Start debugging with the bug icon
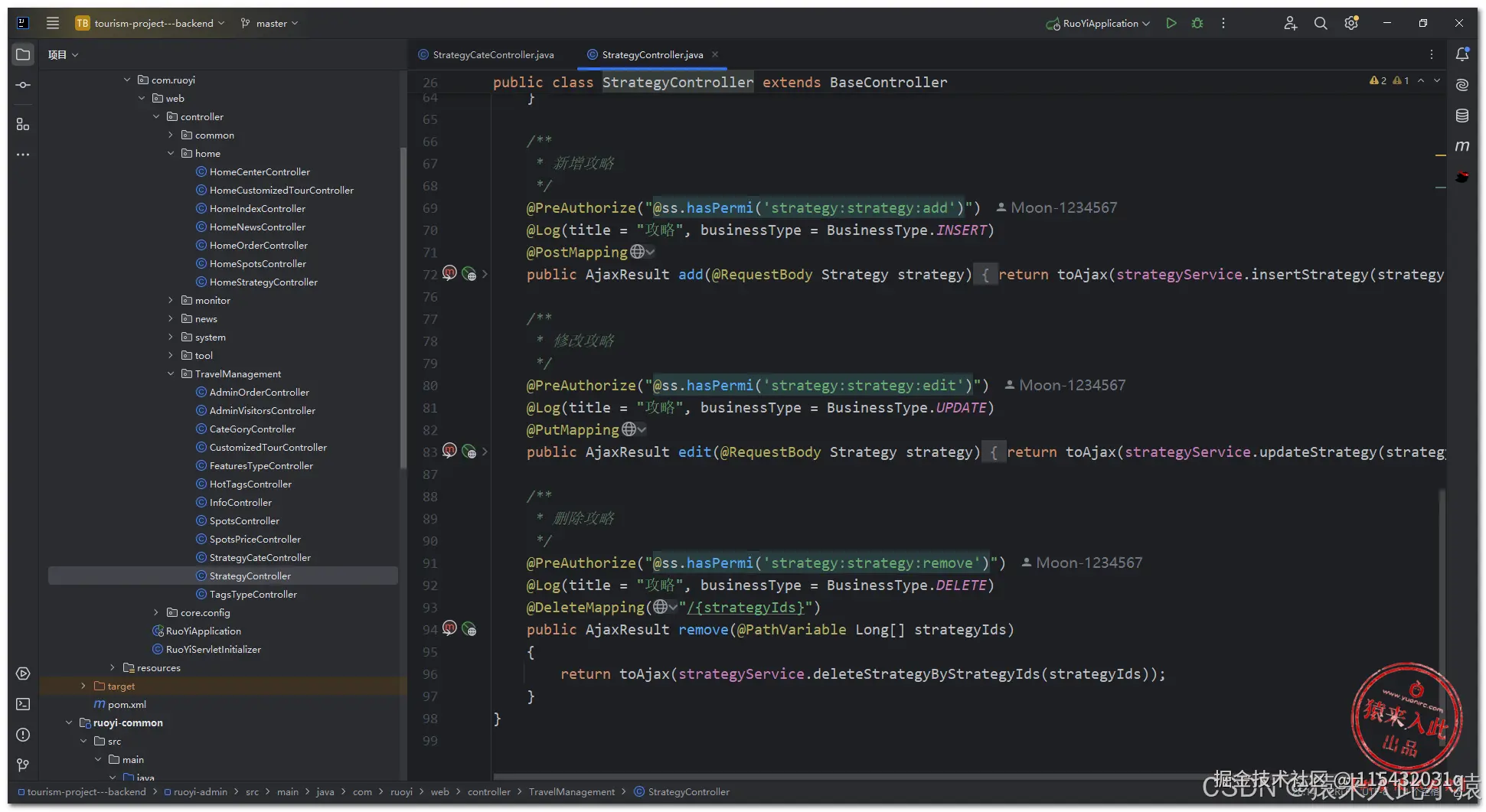This screenshot has height=812, width=1486. [1197, 23]
